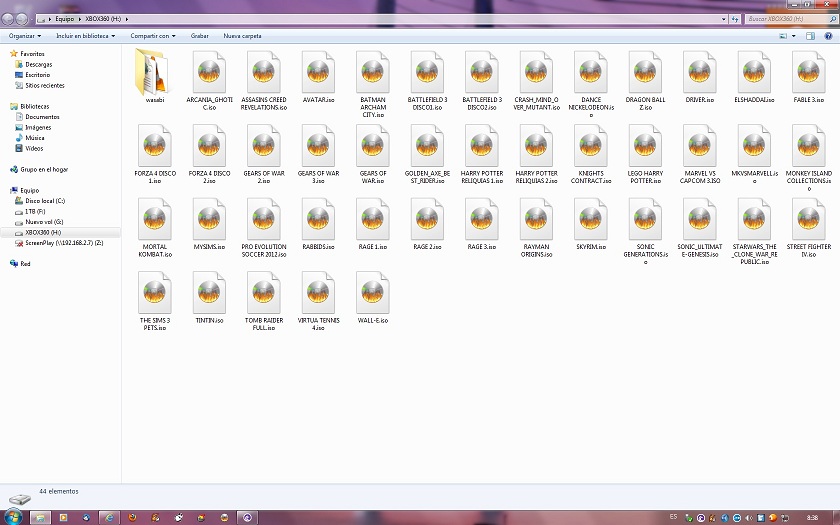Select BATMAN ARCHAM CITY.iso file
The width and height of the screenshot is (840, 525).
pos(373,84)
